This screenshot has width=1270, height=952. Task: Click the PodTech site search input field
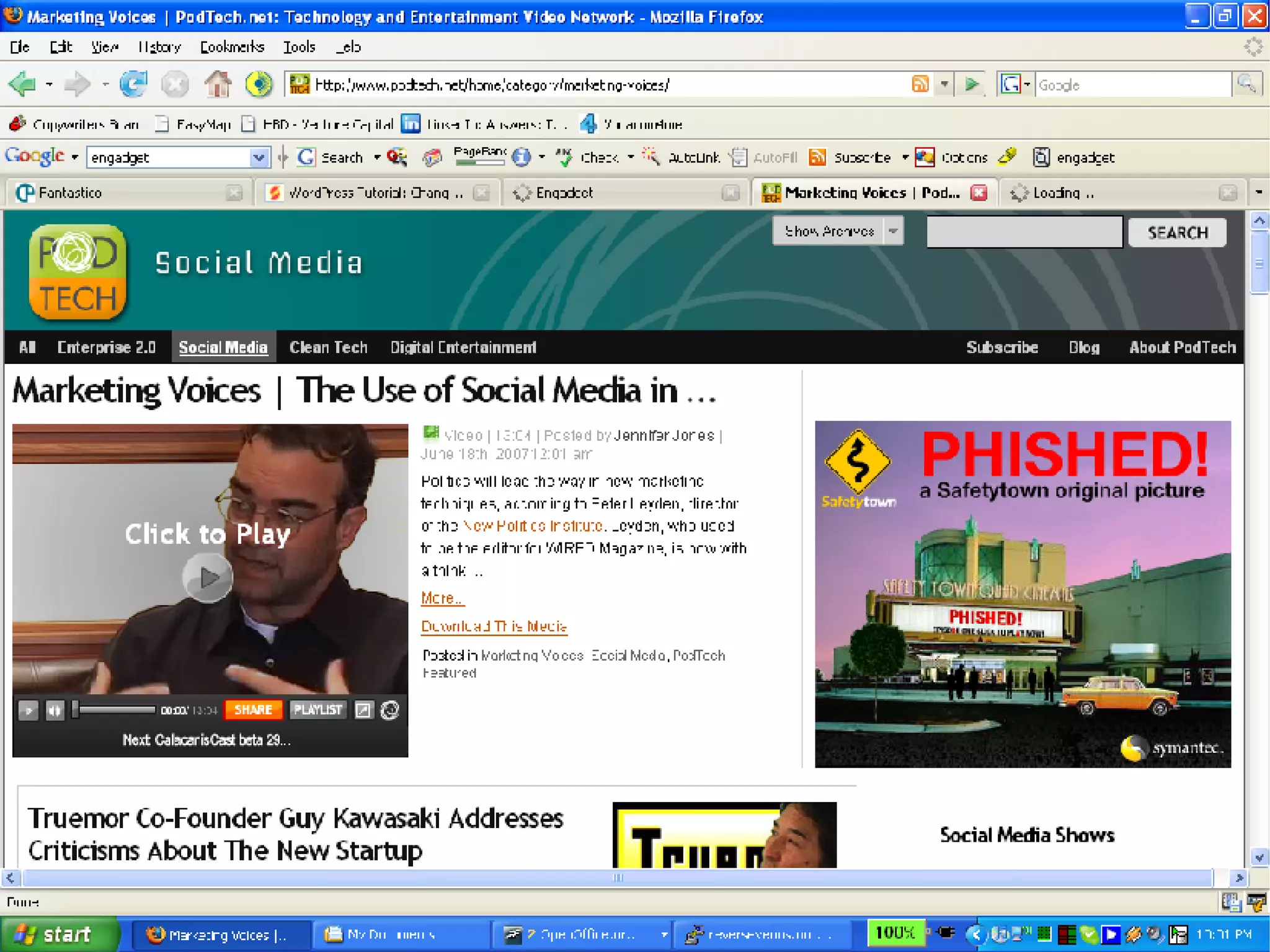1024,232
